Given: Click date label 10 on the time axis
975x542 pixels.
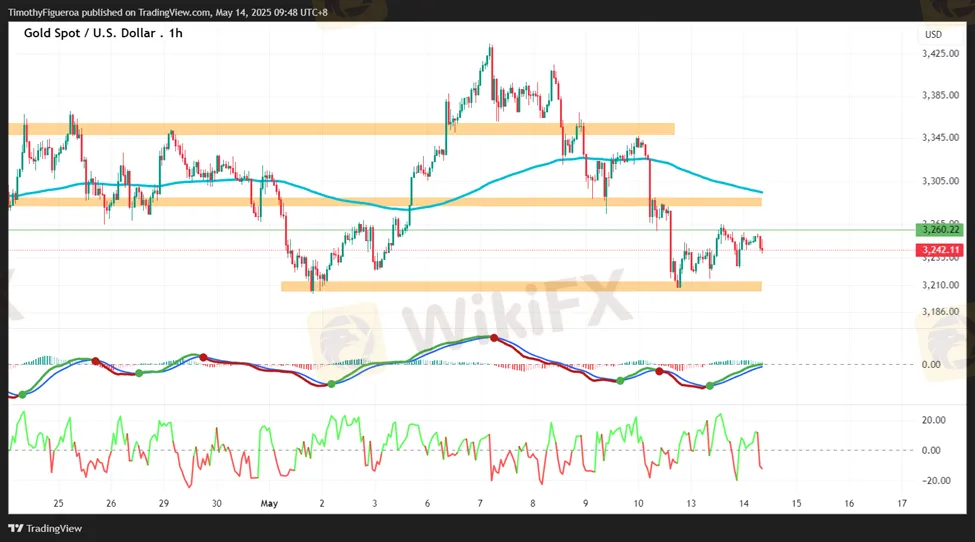Looking at the screenshot, I should (x=639, y=503).
